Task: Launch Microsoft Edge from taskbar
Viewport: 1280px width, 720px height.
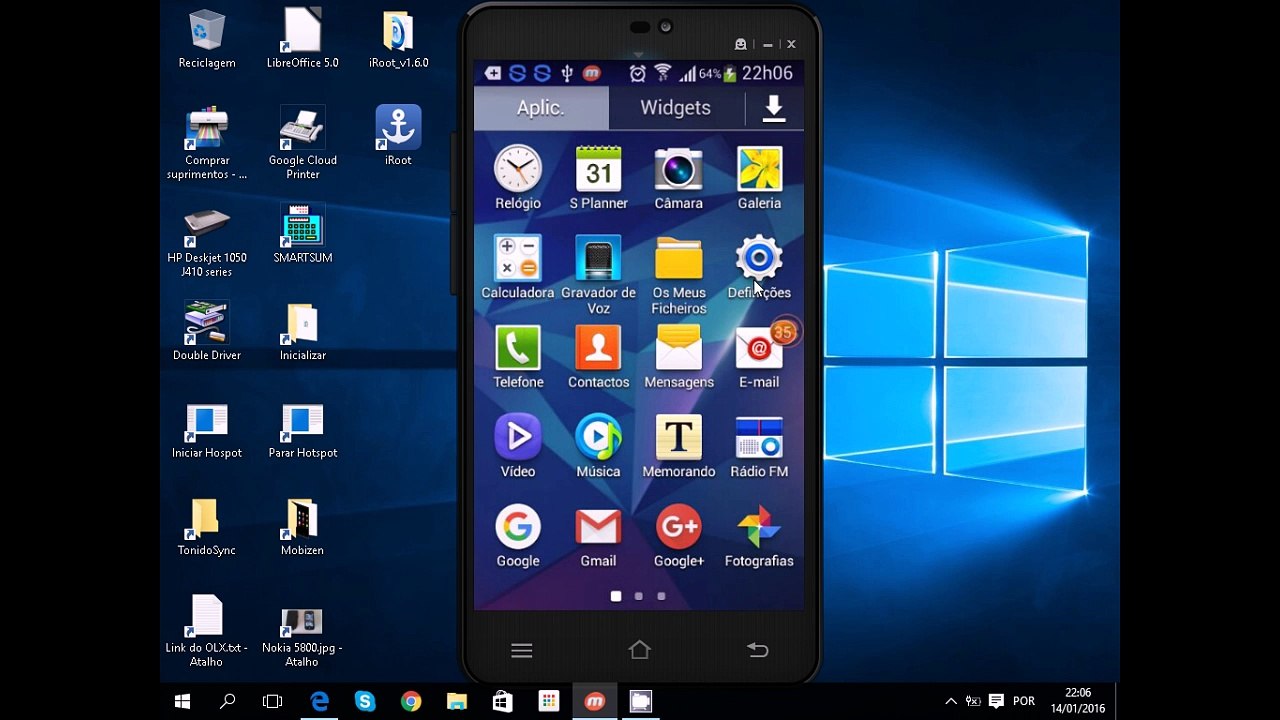Action: tap(319, 702)
